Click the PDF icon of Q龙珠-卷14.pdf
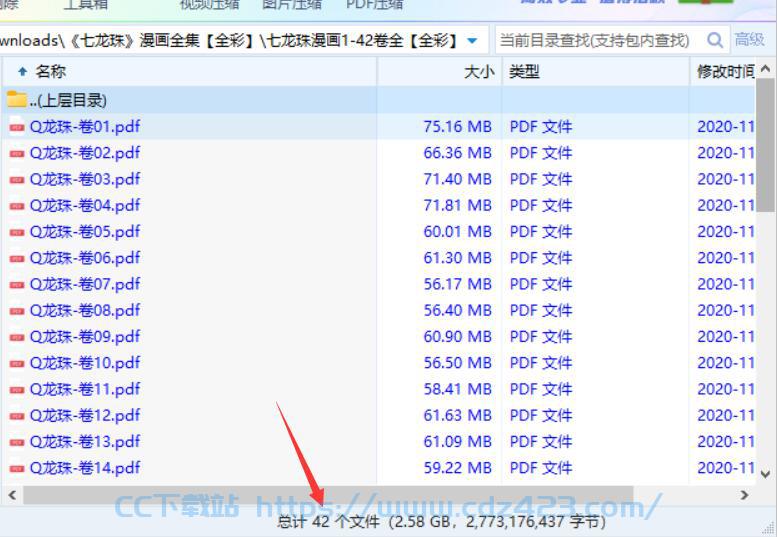This screenshot has width=777, height=537. [x=17, y=468]
